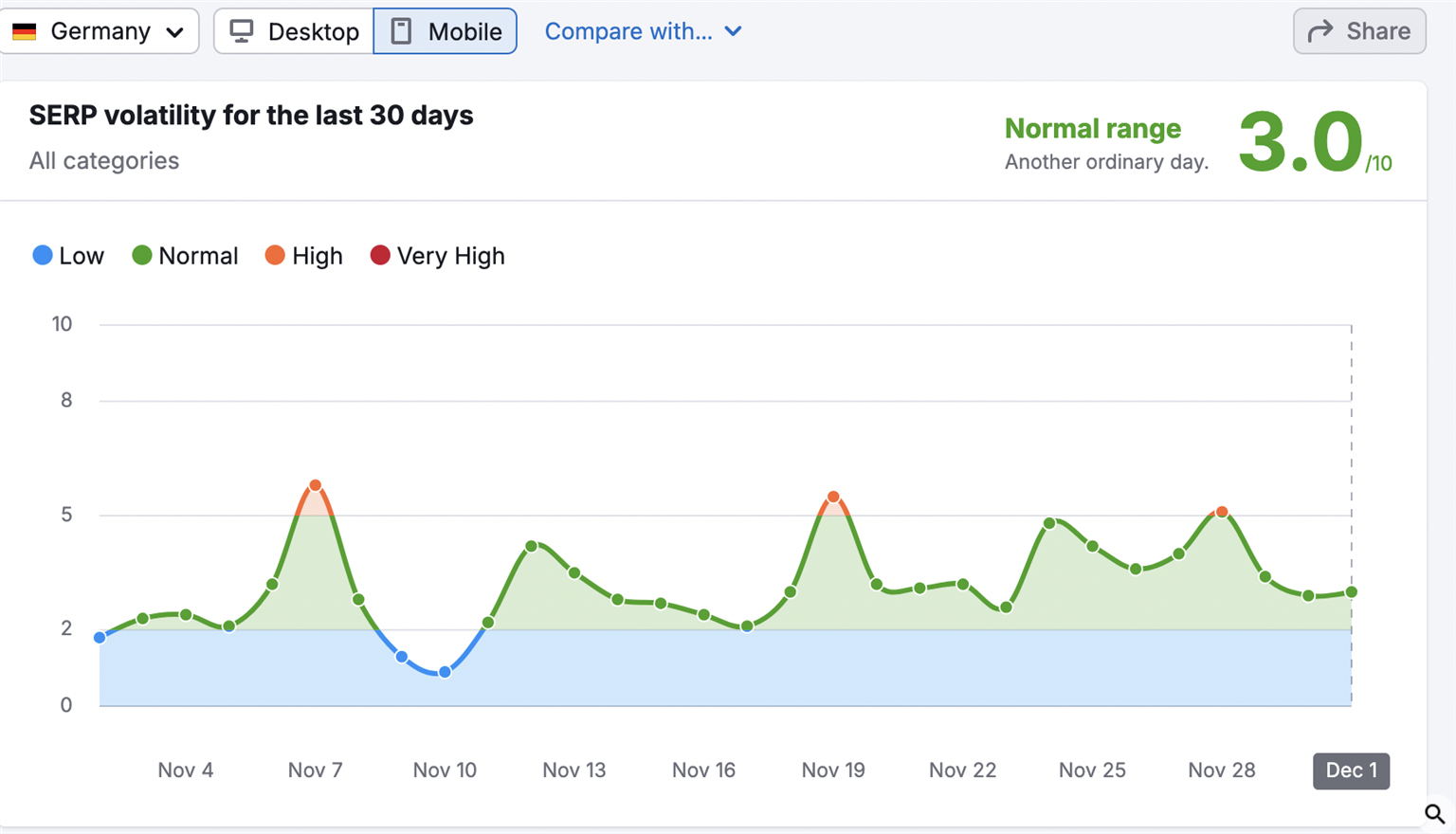Image resolution: width=1456 pixels, height=834 pixels.
Task: Click the German flag icon
Action: (25, 31)
